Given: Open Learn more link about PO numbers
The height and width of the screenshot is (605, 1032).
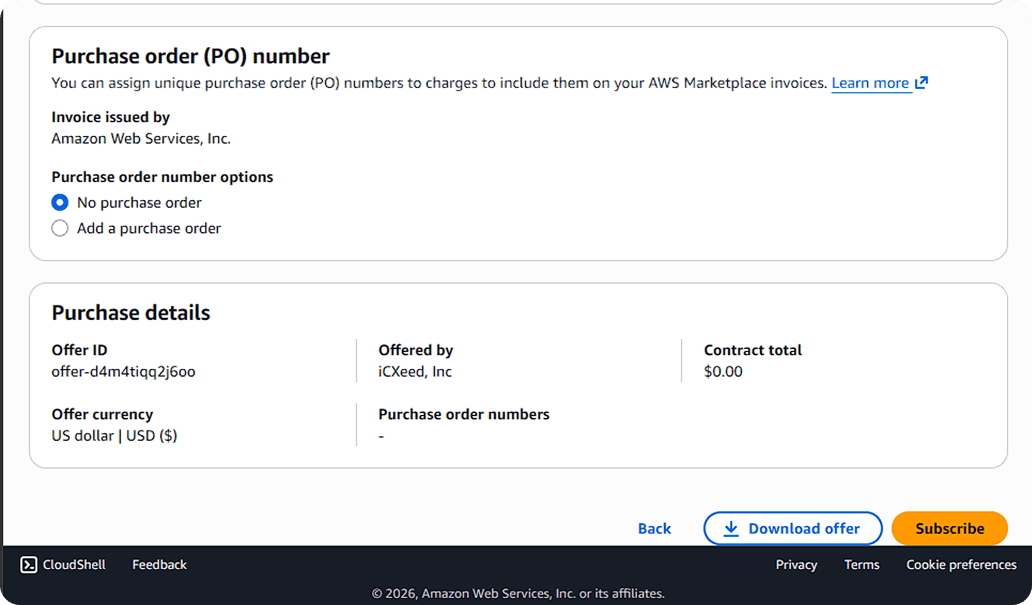Looking at the screenshot, I should 870,83.
